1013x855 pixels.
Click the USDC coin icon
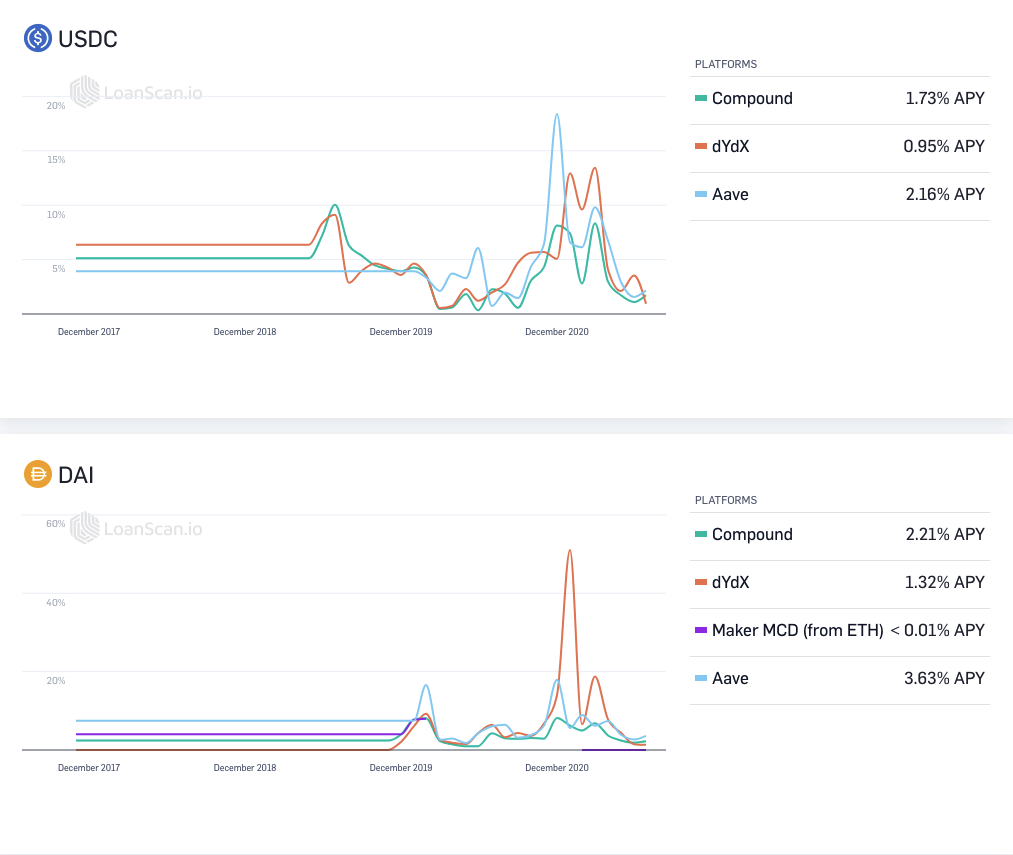tap(37, 38)
